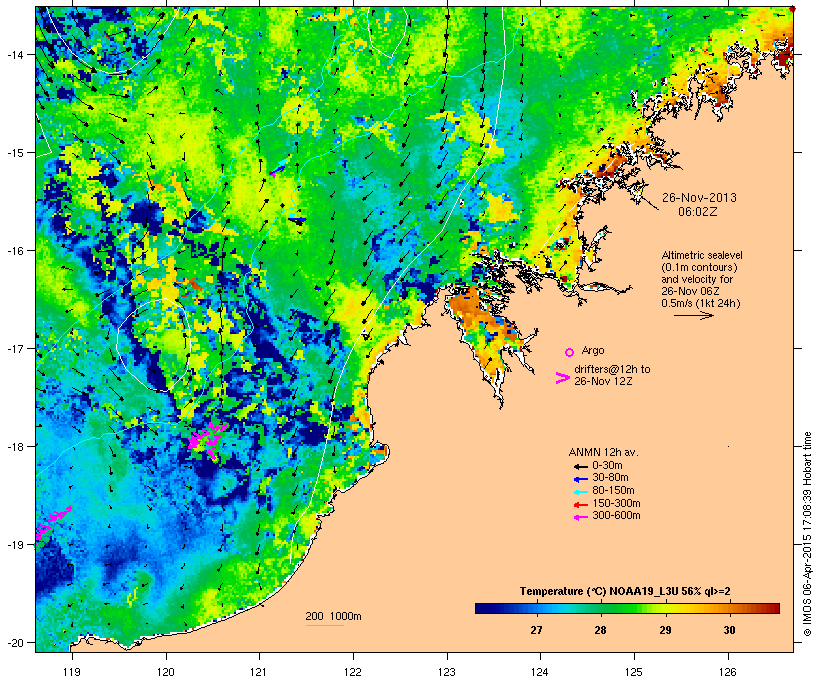820x680 pixels.
Task: Click the '0.5m/s (1kt 24h)' text
Action: click(701, 303)
